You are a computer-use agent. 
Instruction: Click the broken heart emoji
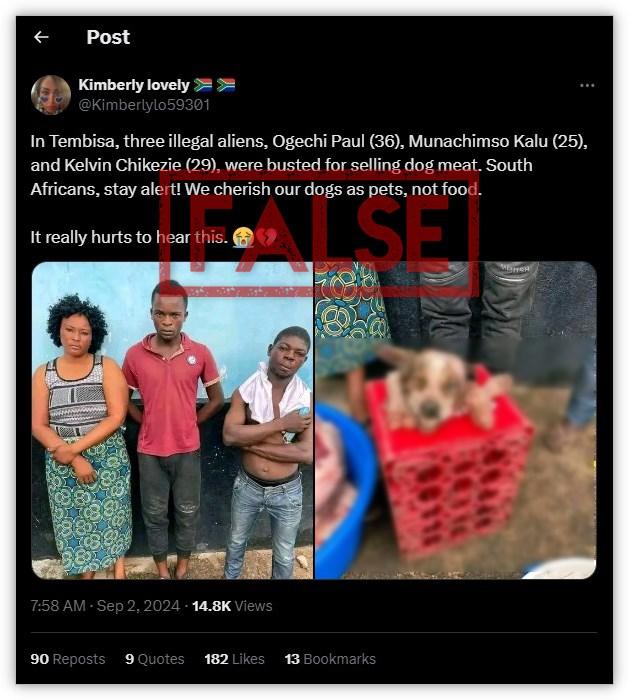click(x=267, y=237)
